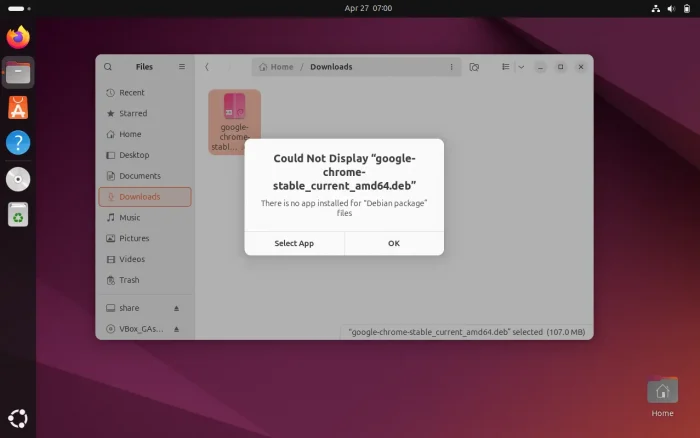Click the new folder icon in toolbar

pyautogui.click(x=475, y=67)
